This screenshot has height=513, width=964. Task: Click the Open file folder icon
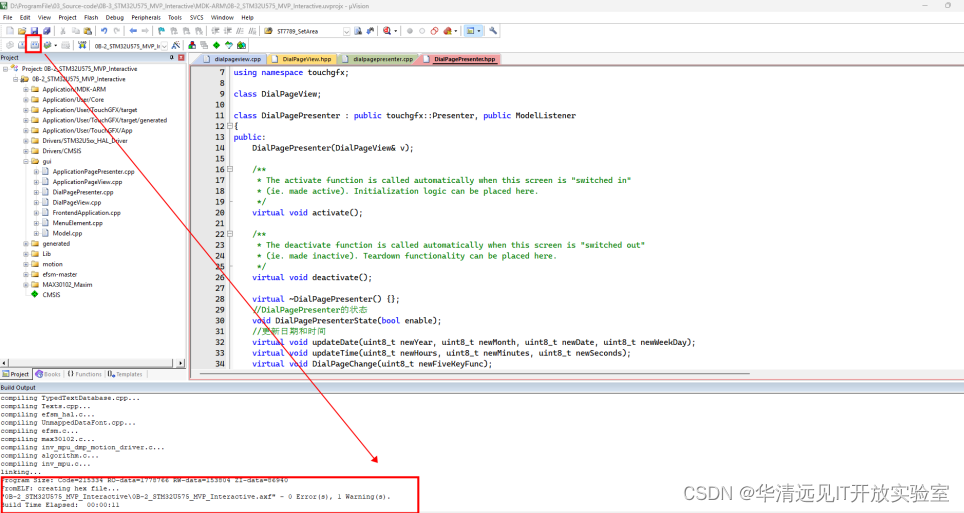point(22,31)
